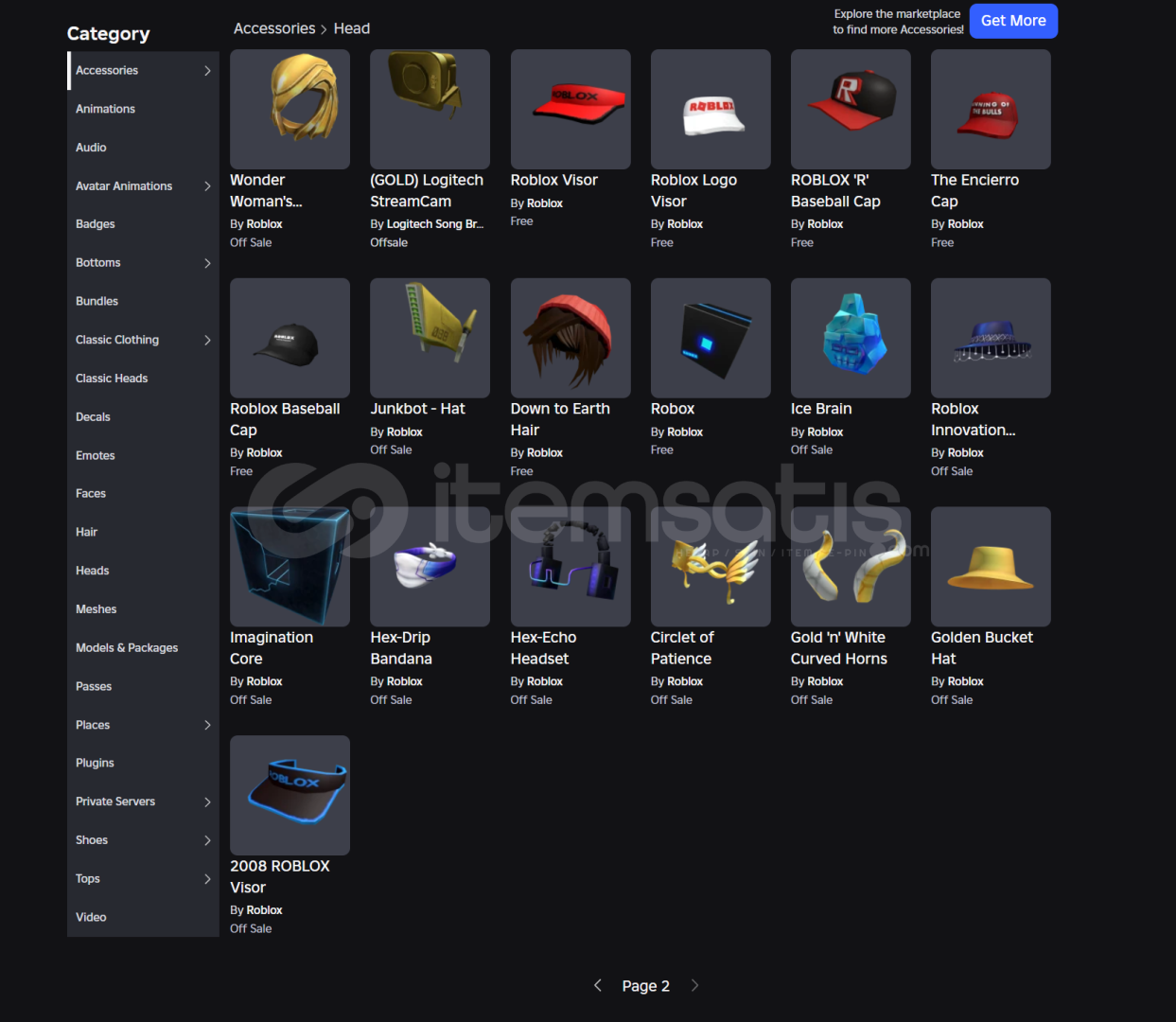Select the Passes category
The width and height of the screenshot is (1176, 1022).
point(143,686)
